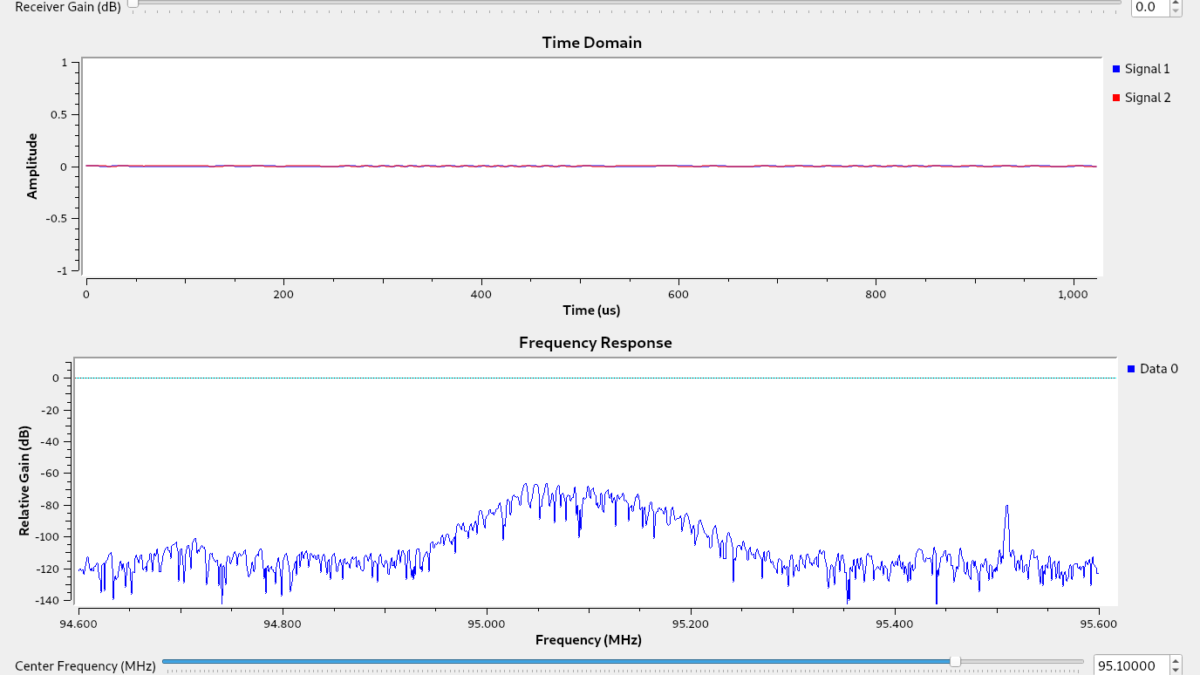Toggle Data 0 trace in legend

click(1159, 369)
